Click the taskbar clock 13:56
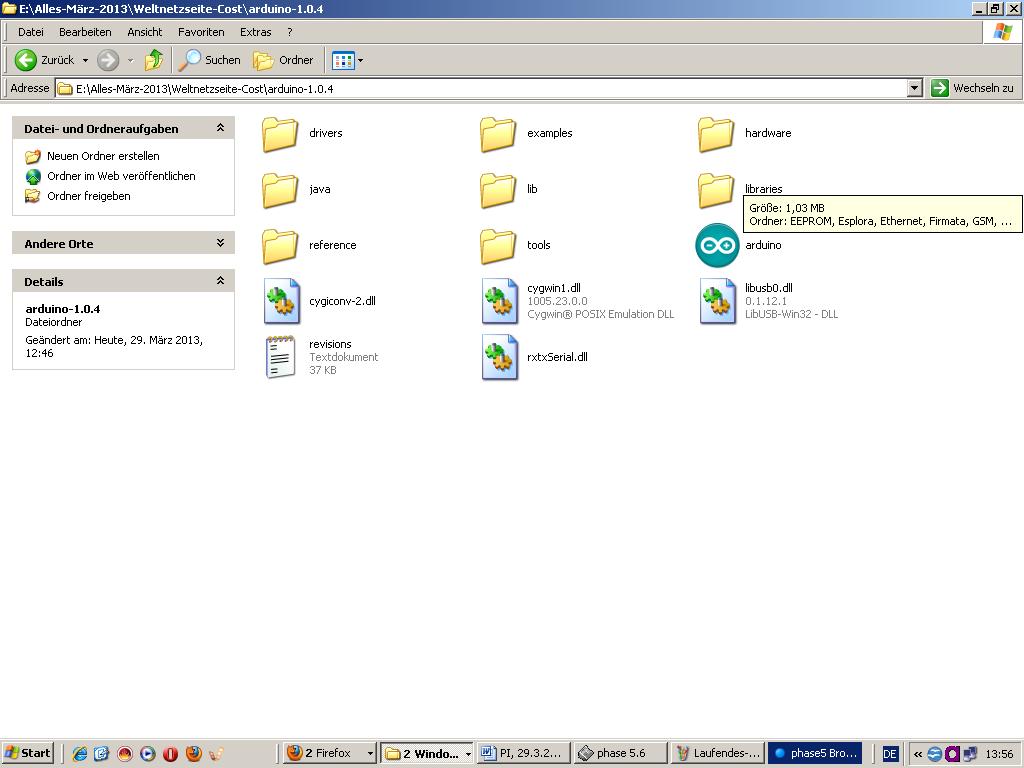This screenshot has width=1024, height=768. 999,754
